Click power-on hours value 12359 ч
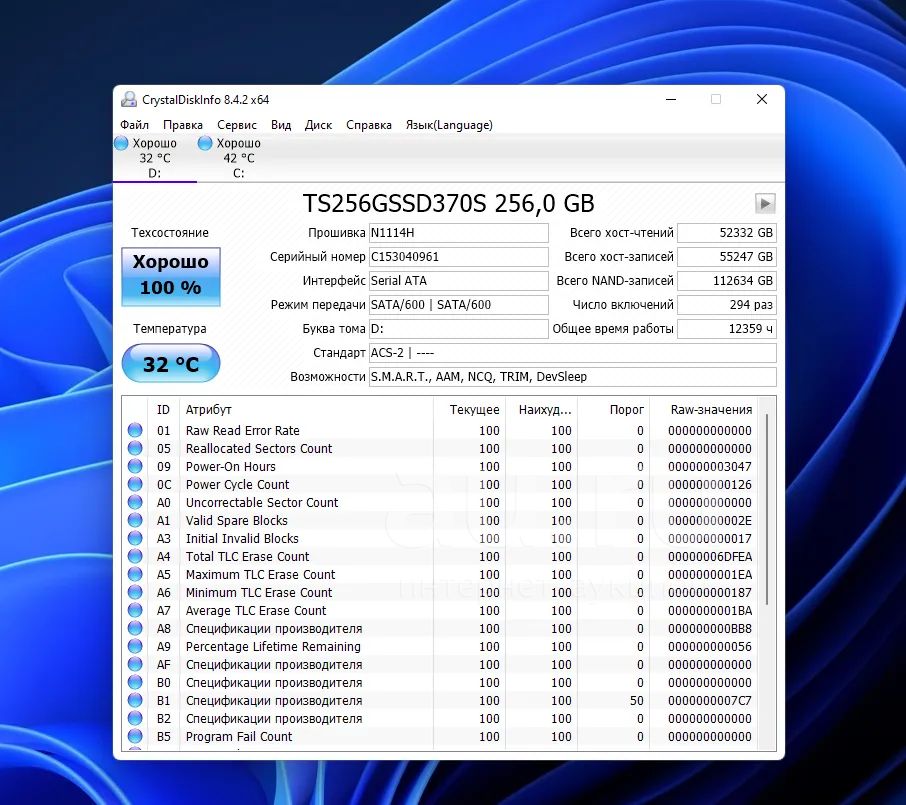Screen dimensions: 906x805 726,329
